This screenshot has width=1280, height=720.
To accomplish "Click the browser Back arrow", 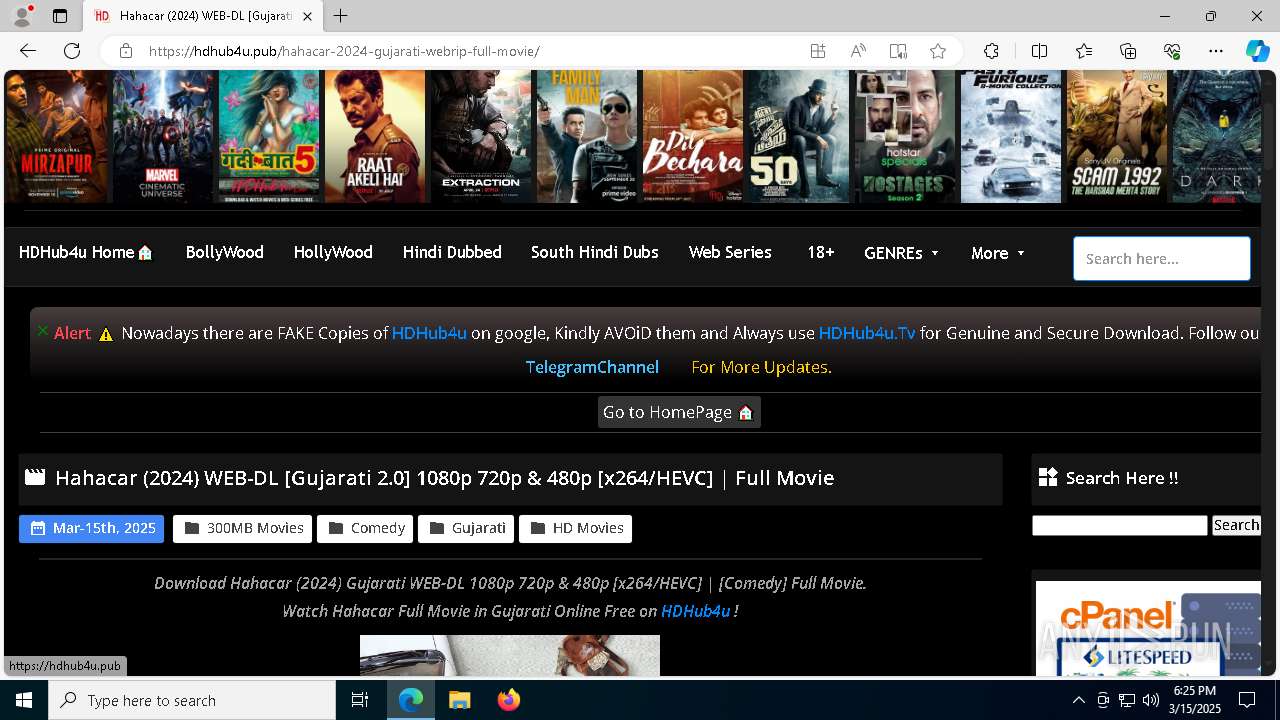I will coord(28,51).
